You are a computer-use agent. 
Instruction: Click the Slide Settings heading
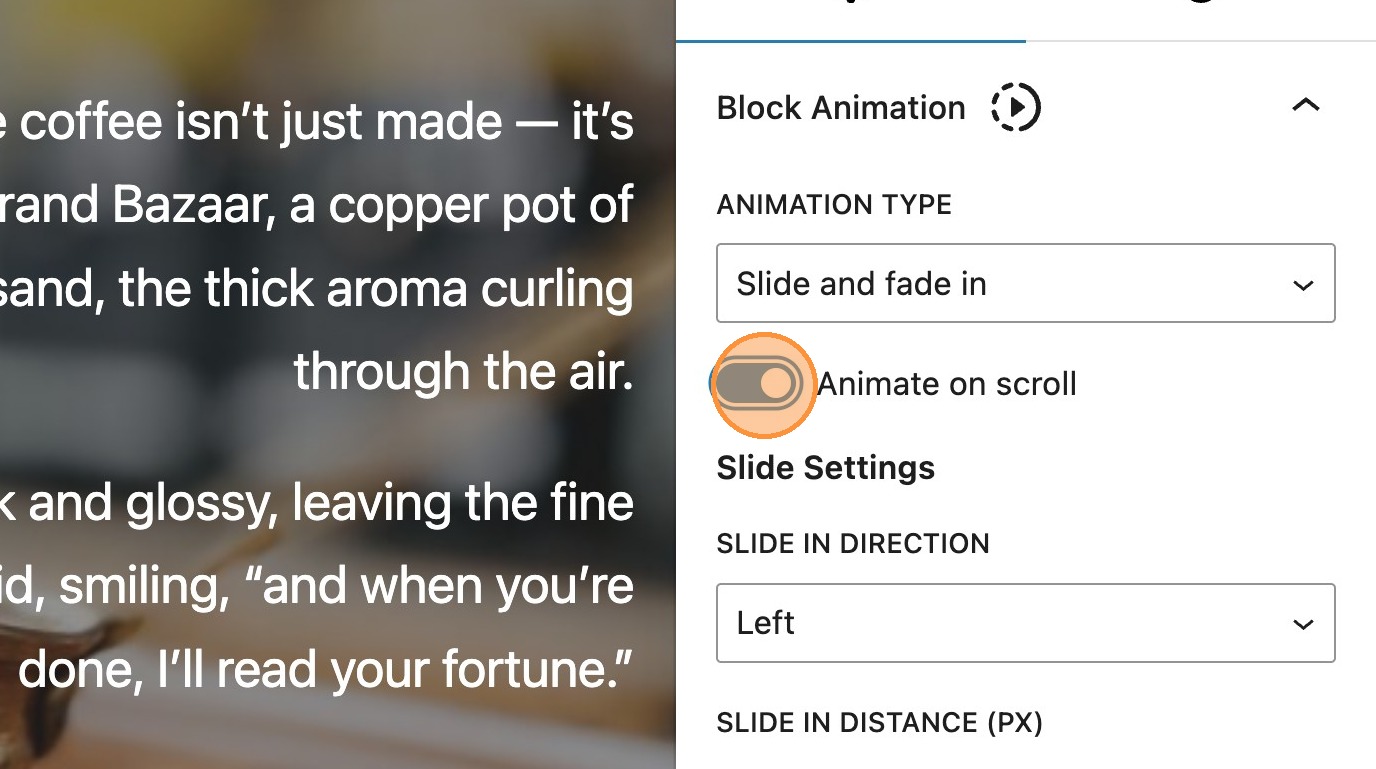[825, 468]
